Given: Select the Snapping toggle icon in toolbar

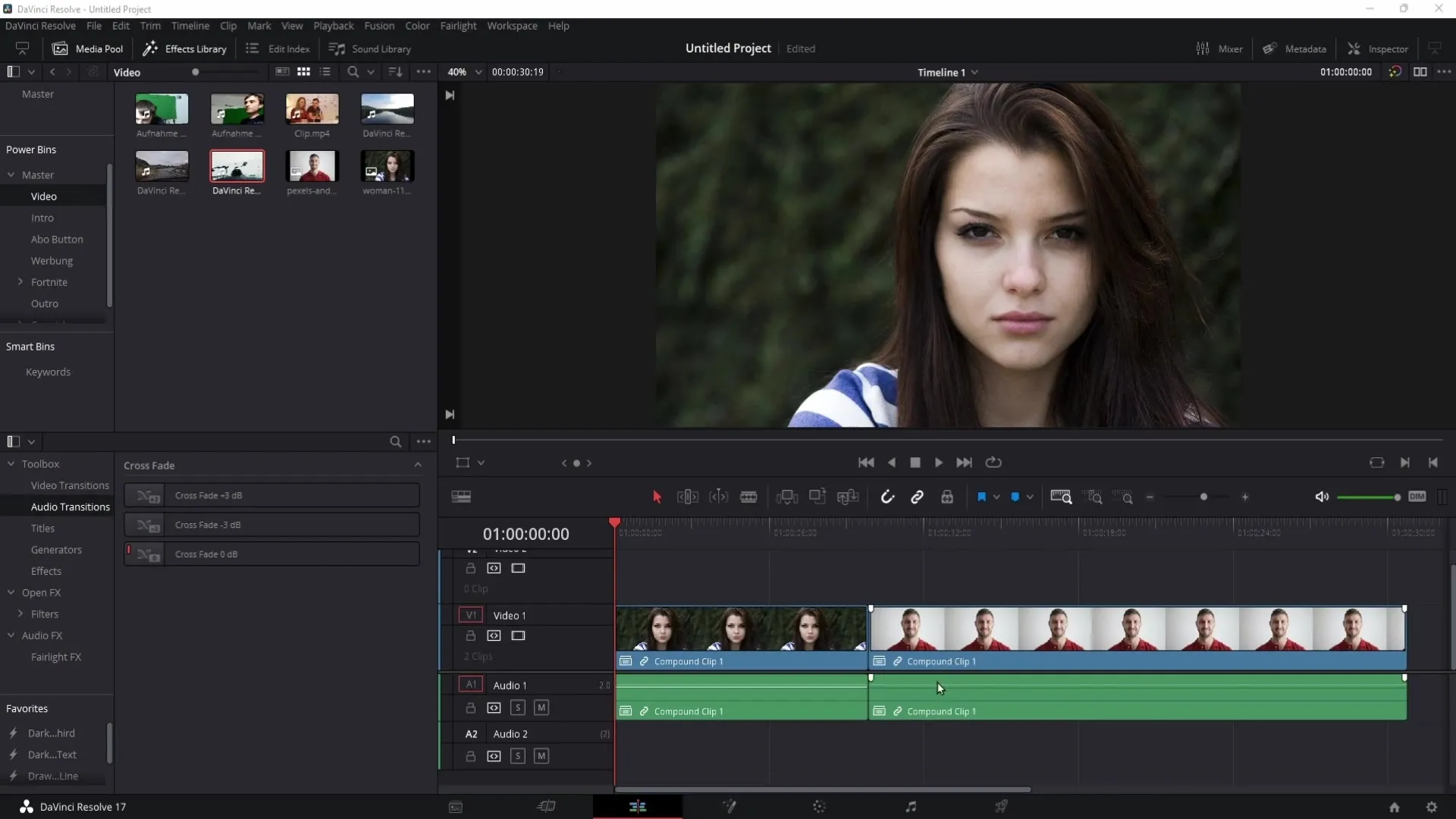Looking at the screenshot, I should pos(887,497).
